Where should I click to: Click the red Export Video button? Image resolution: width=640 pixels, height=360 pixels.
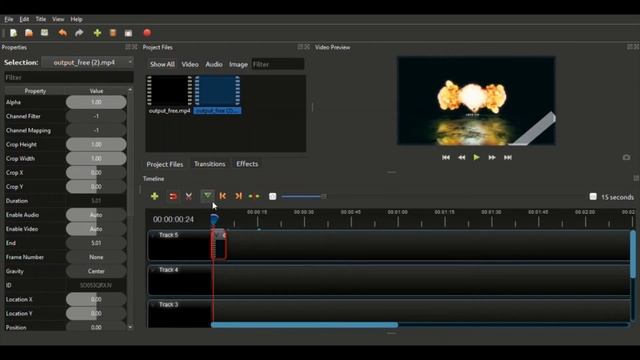[x=147, y=33]
